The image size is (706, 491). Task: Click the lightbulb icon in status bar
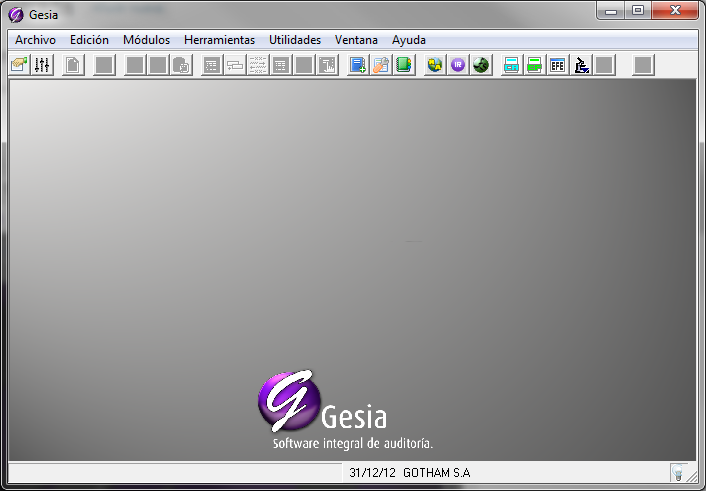(678, 473)
